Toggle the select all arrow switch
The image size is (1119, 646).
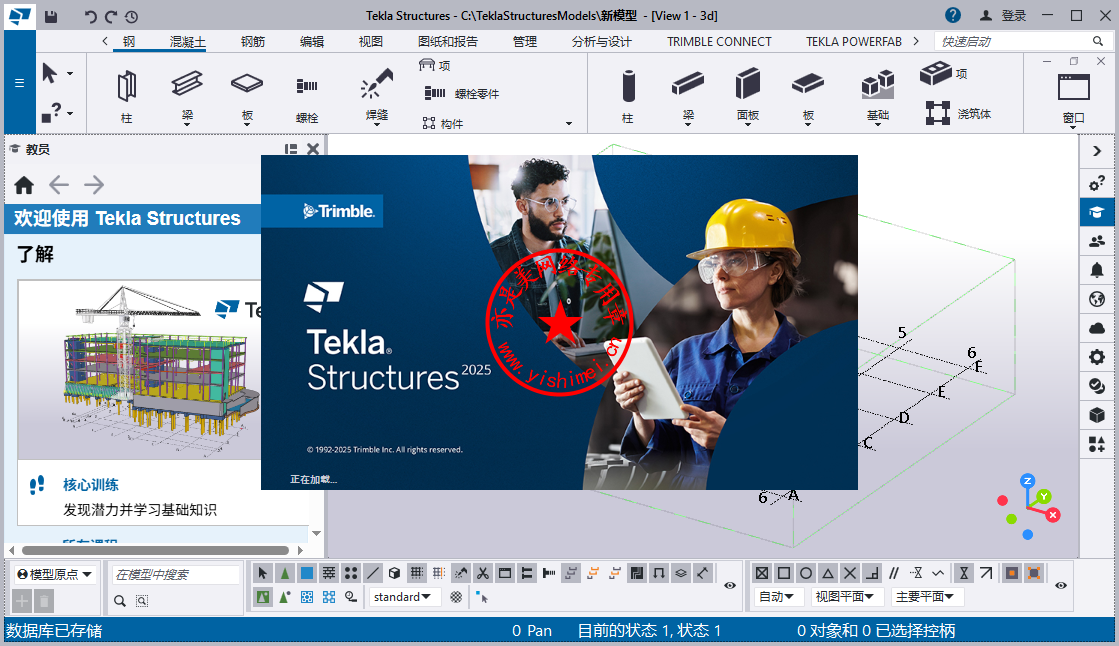coord(263,573)
